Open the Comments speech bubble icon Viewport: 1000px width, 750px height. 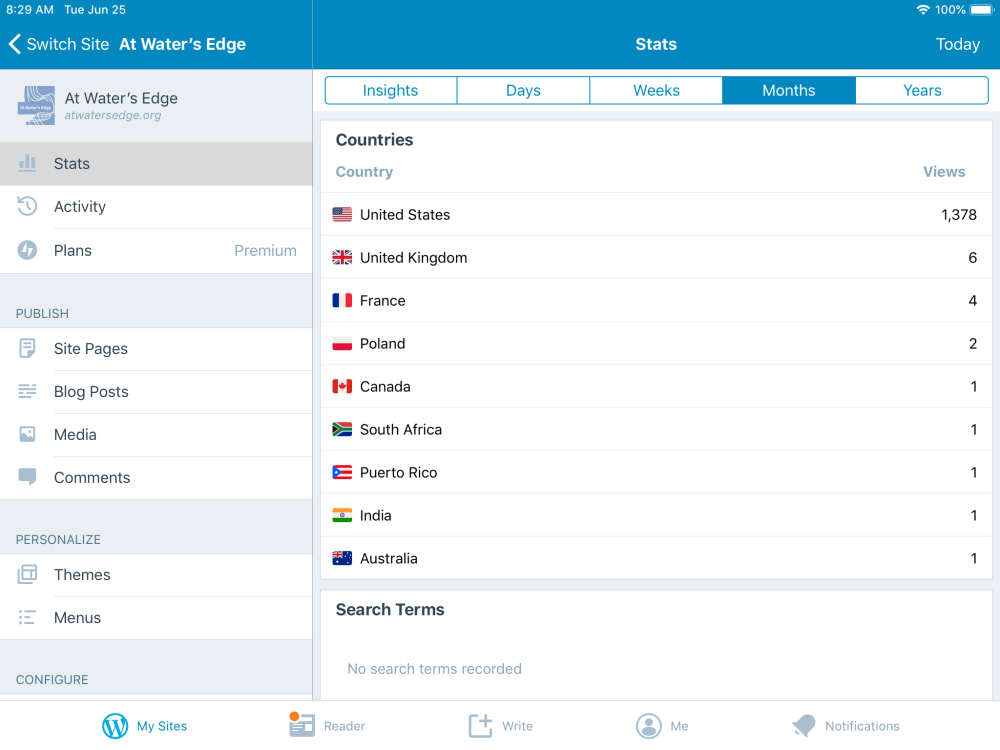click(28, 477)
